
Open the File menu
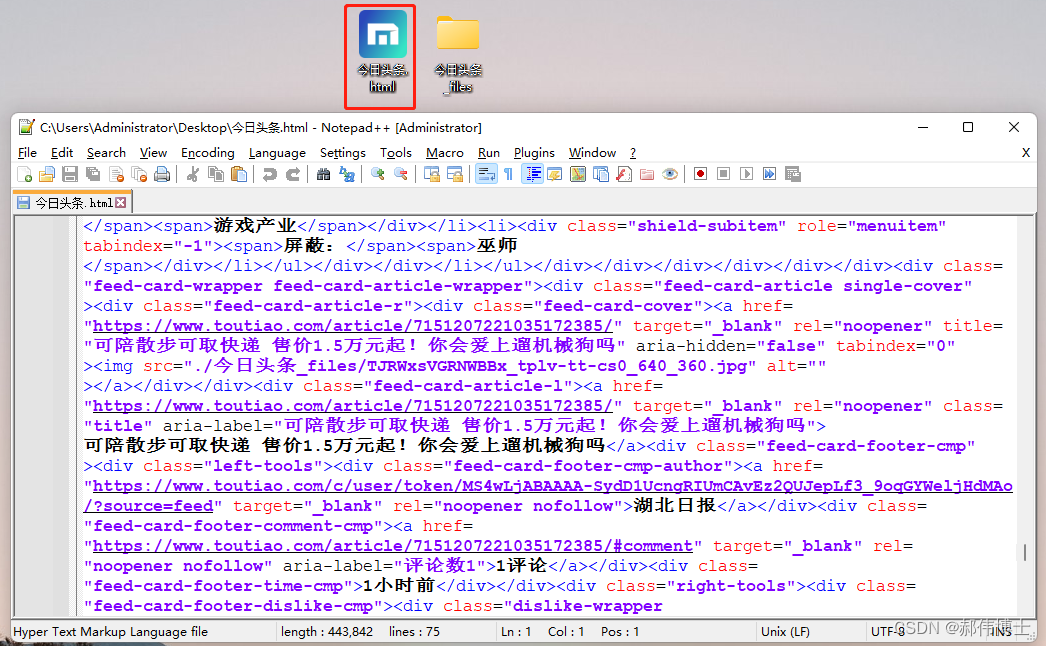[27, 153]
